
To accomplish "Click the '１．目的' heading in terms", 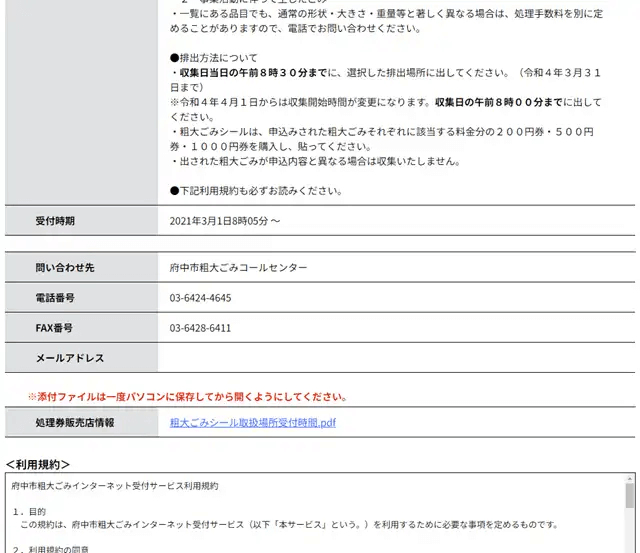I will pos(29,511).
